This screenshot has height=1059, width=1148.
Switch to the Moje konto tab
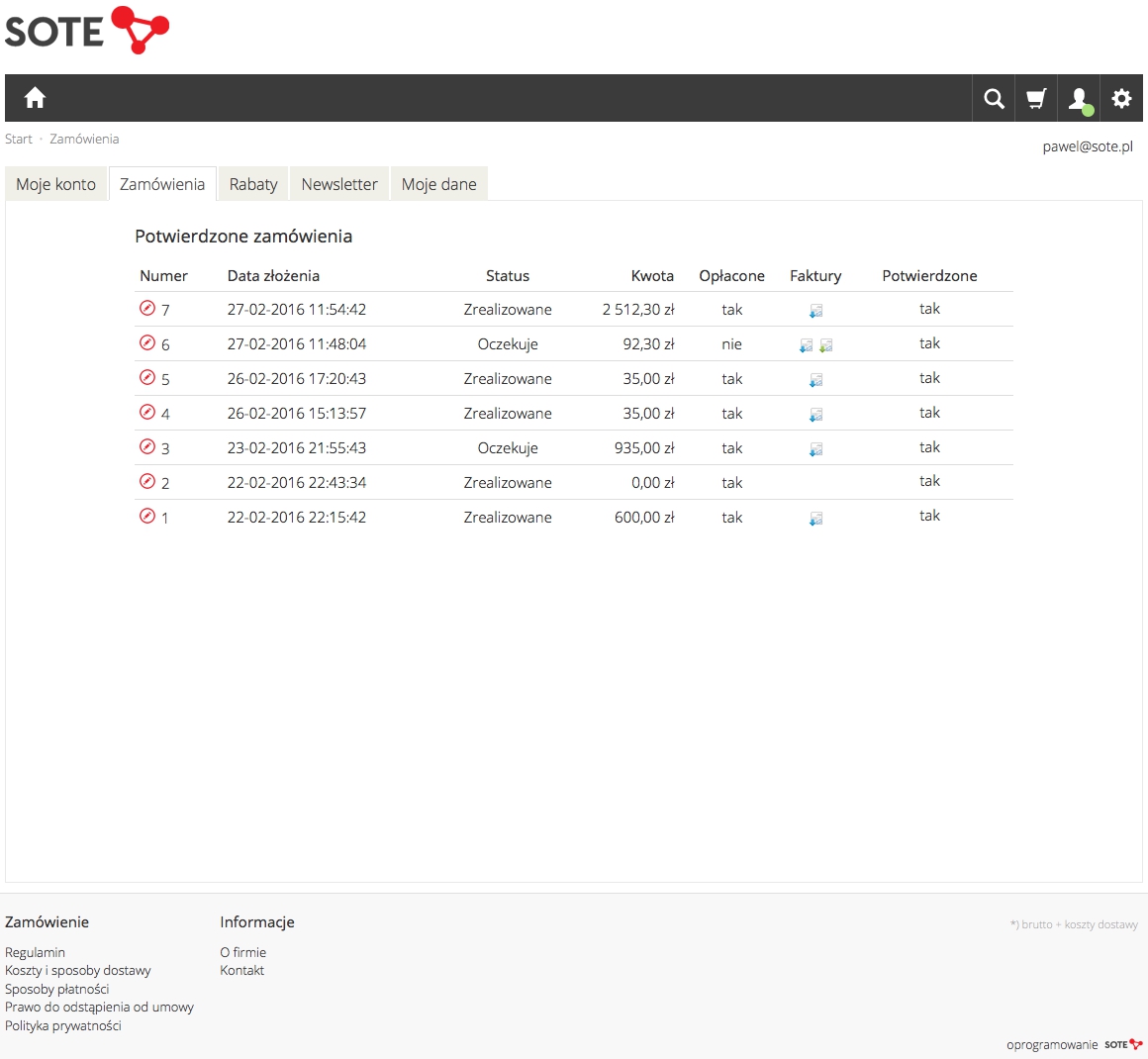click(x=56, y=184)
